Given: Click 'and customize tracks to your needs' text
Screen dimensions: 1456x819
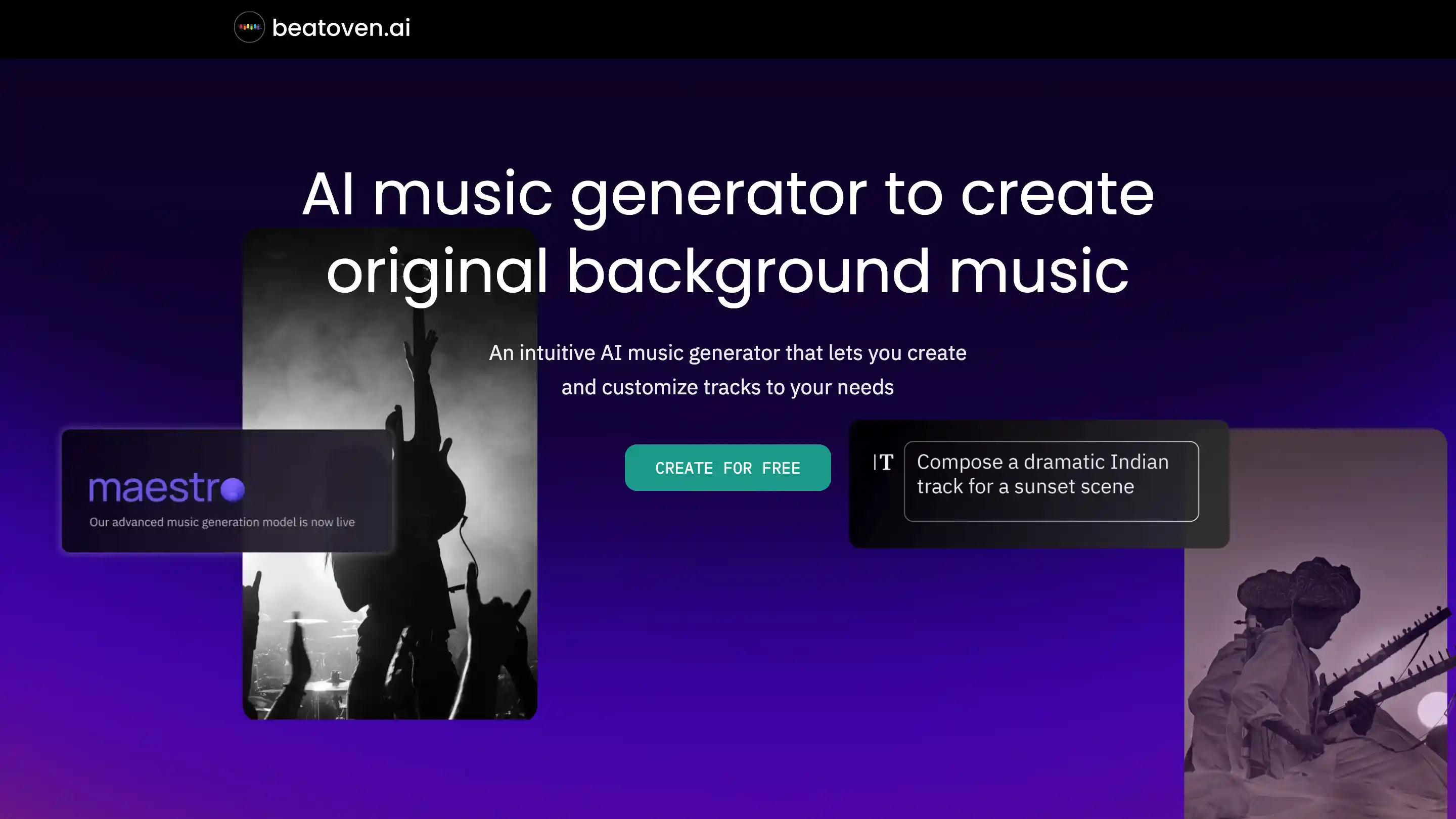Looking at the screenshot, I should coord(727,388).
